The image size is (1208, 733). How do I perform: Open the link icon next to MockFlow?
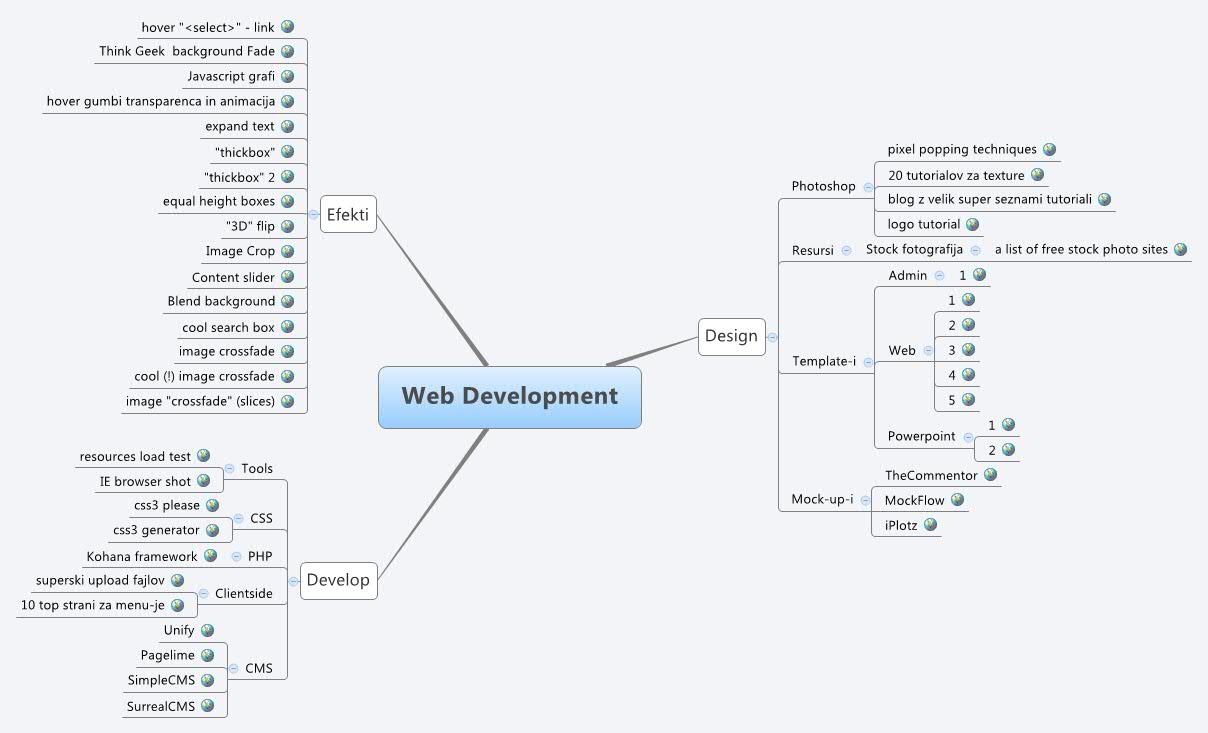point(960,500)
